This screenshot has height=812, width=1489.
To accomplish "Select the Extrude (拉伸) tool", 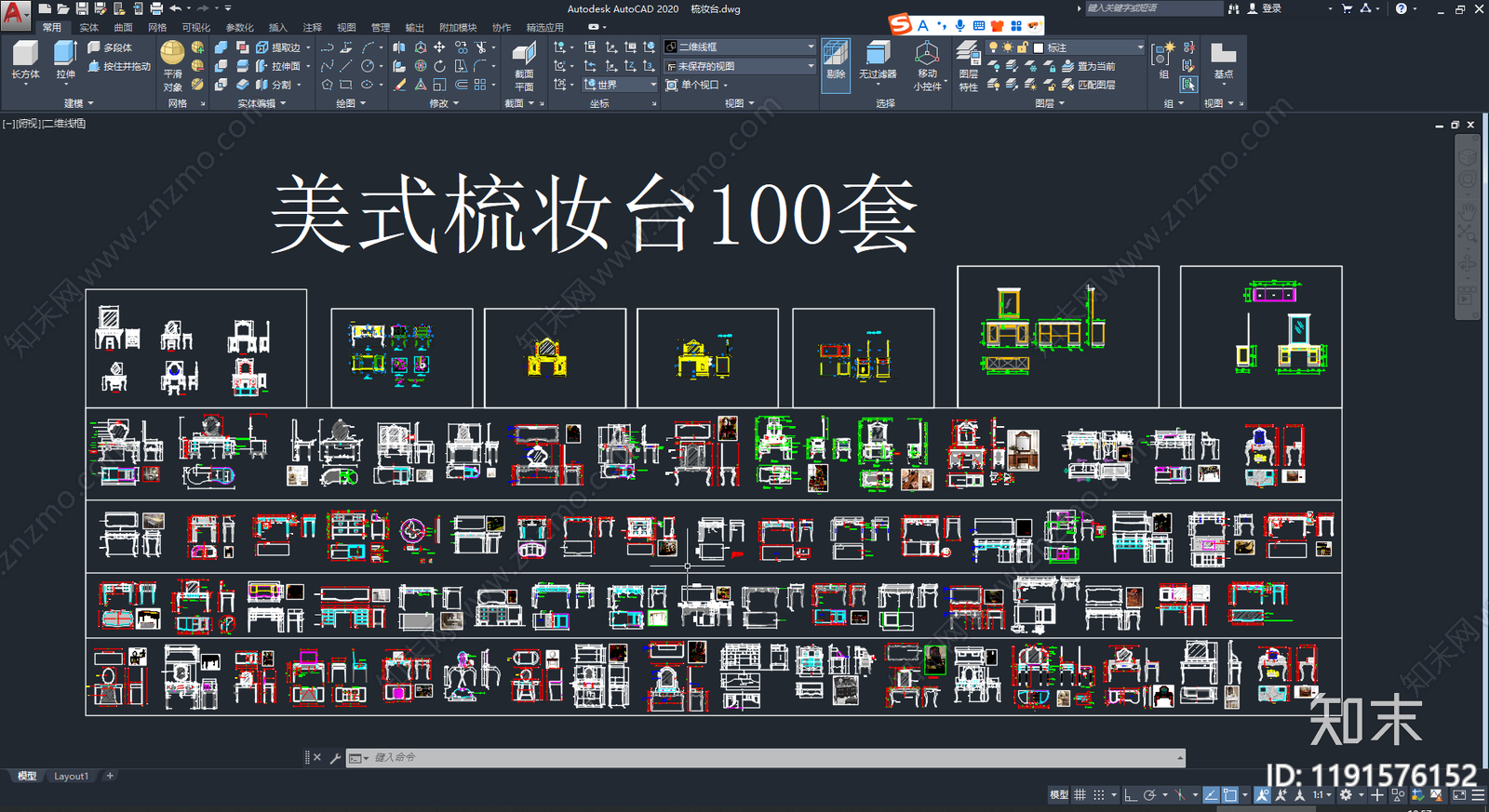I will [x=65, y=60].
